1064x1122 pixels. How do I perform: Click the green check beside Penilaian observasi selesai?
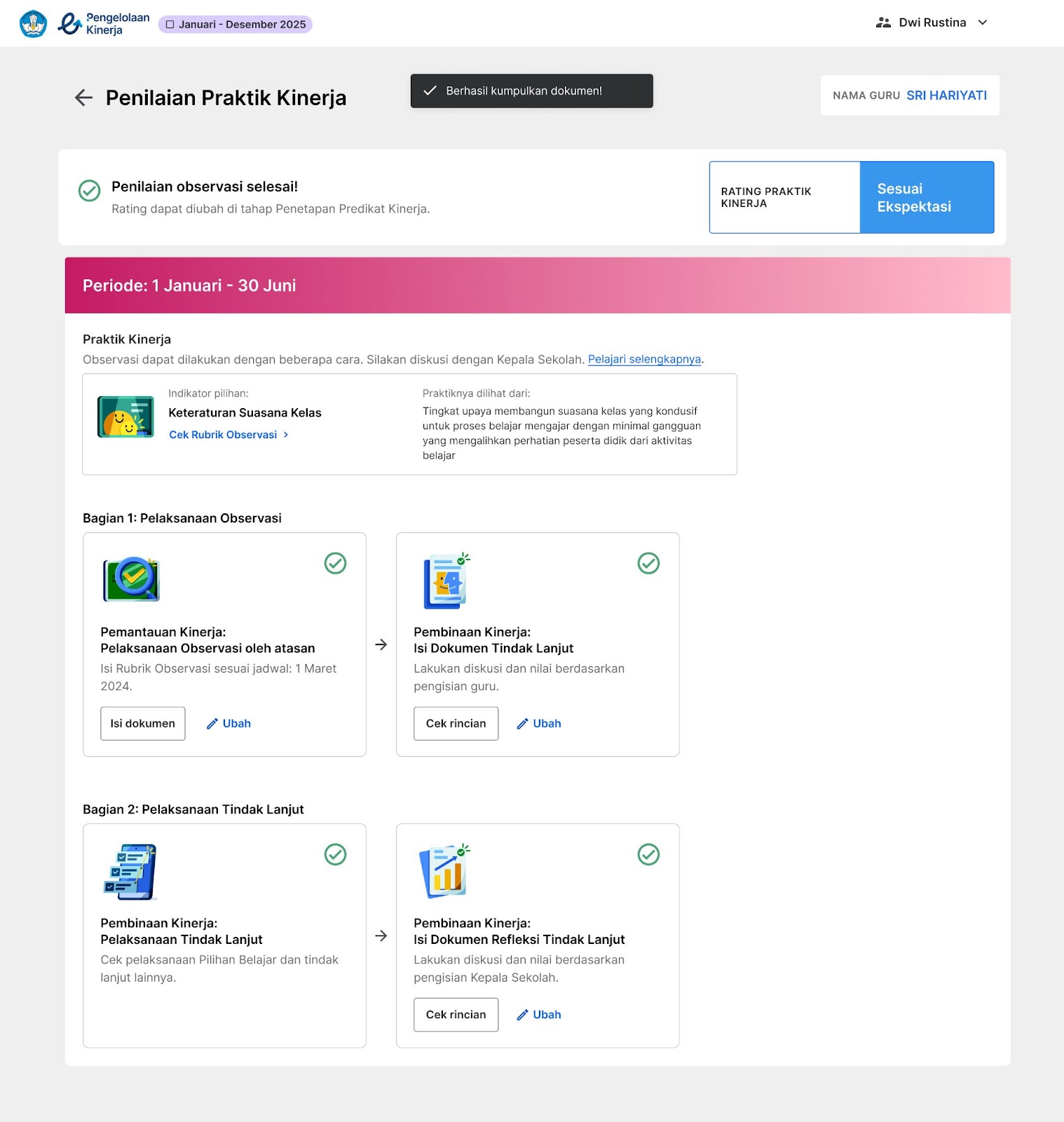click(x=89, y=190)
